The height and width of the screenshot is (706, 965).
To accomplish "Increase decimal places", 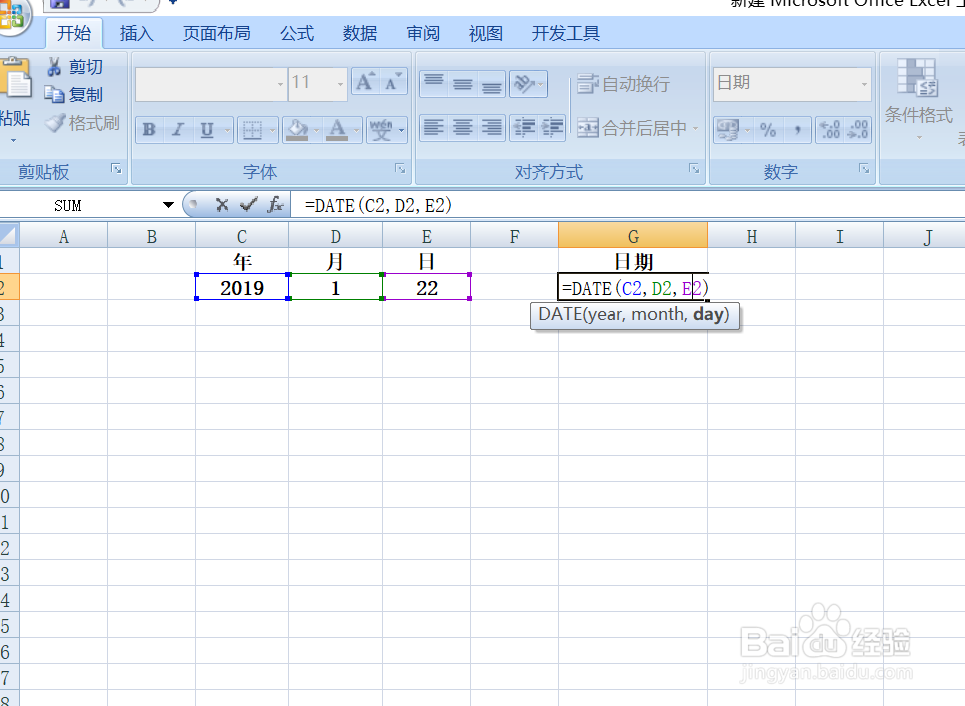I will [830, 129].
